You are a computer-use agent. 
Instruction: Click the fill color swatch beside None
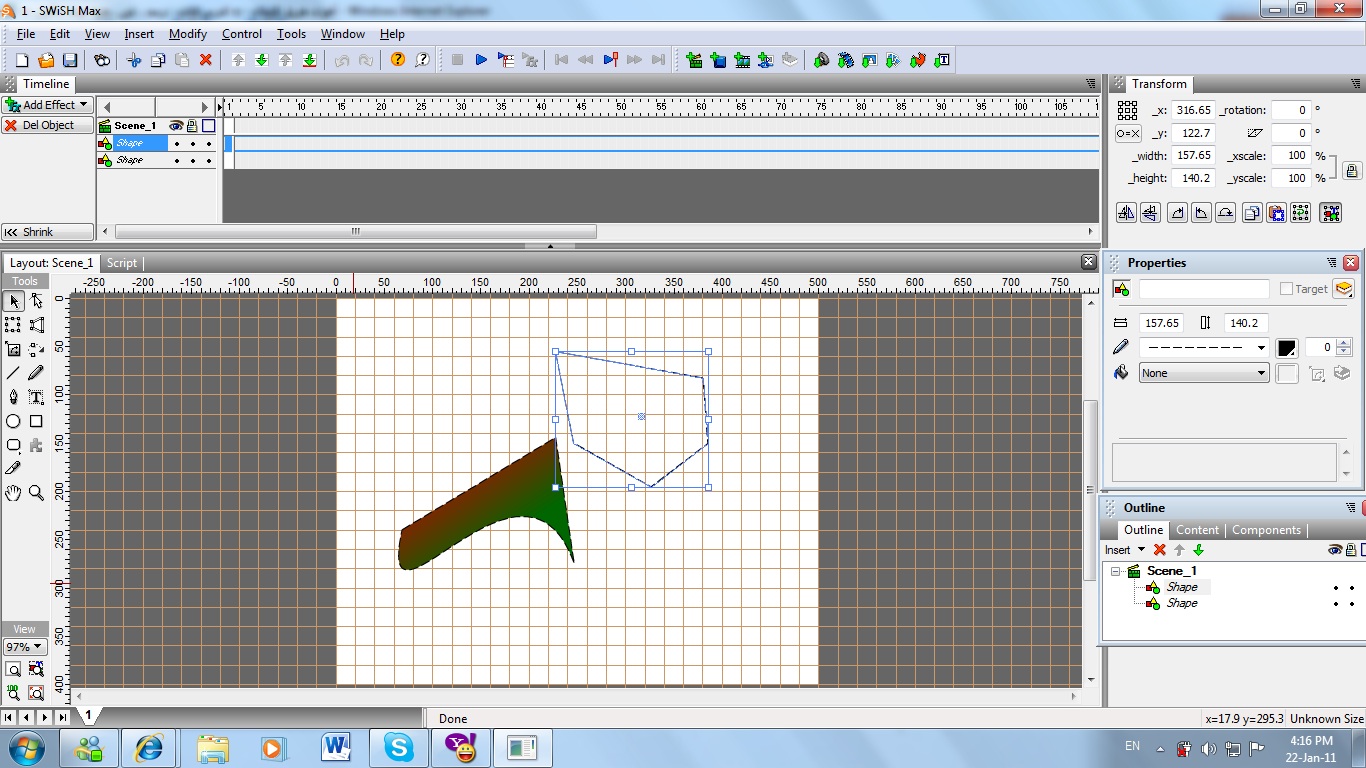[x=1287, y=373]
